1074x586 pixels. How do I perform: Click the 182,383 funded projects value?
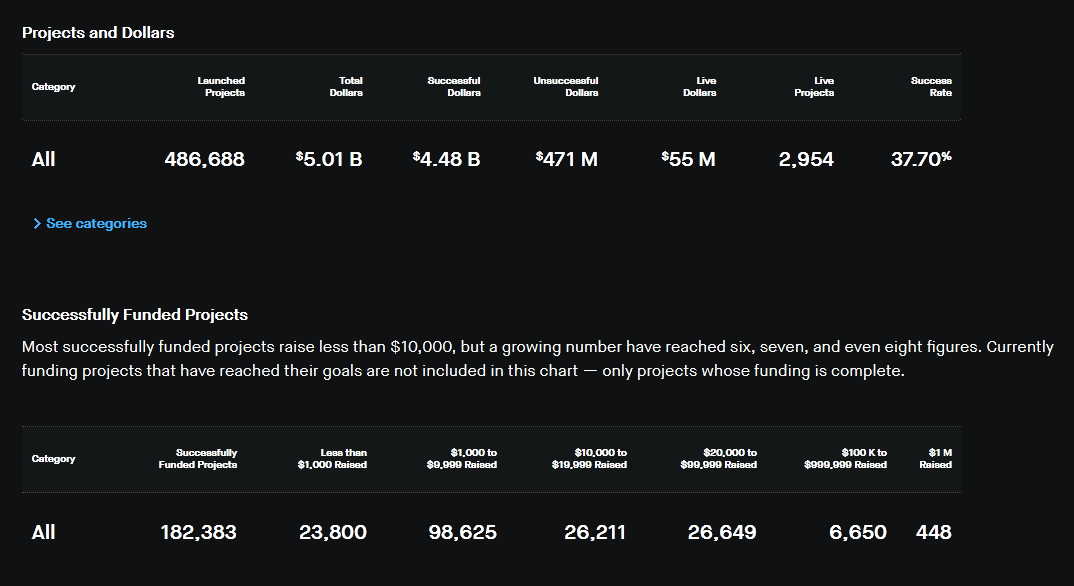pyautogui.click(x=199, y=532)
